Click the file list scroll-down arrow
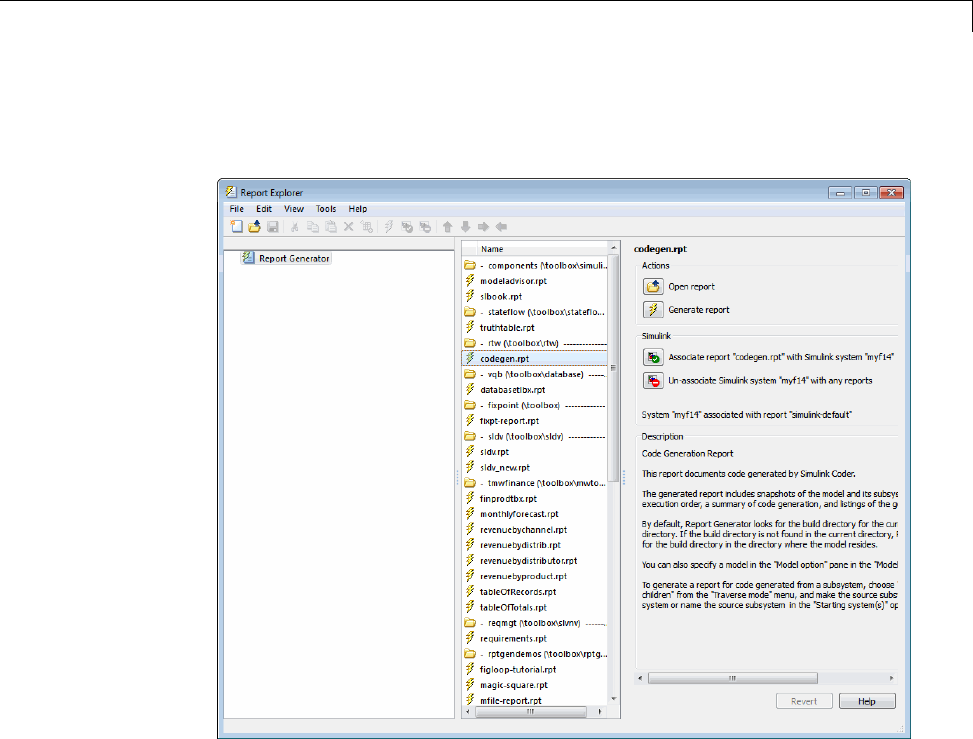 click(x=614, y=699)
